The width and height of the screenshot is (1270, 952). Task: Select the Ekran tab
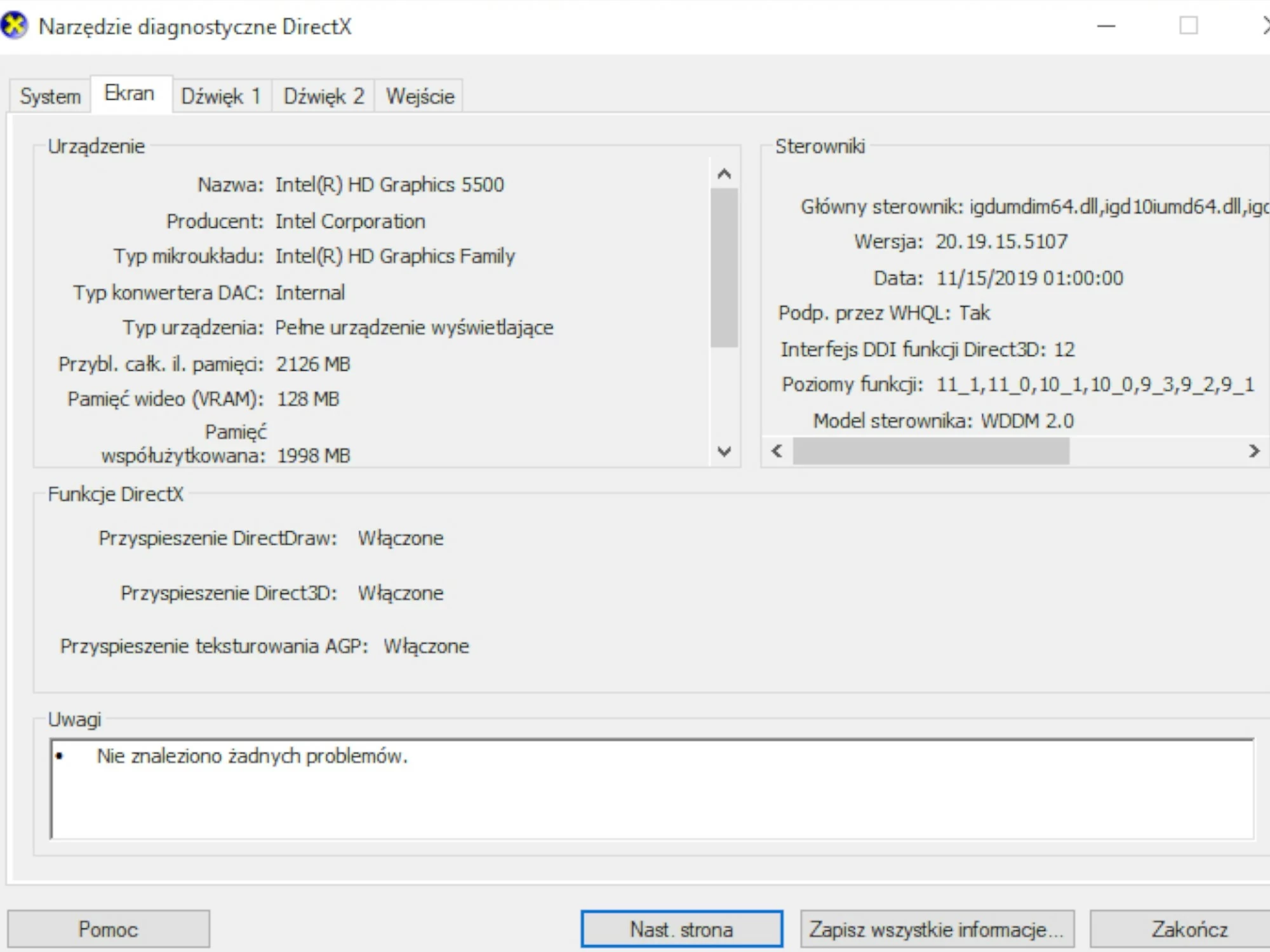click(130, 94)
